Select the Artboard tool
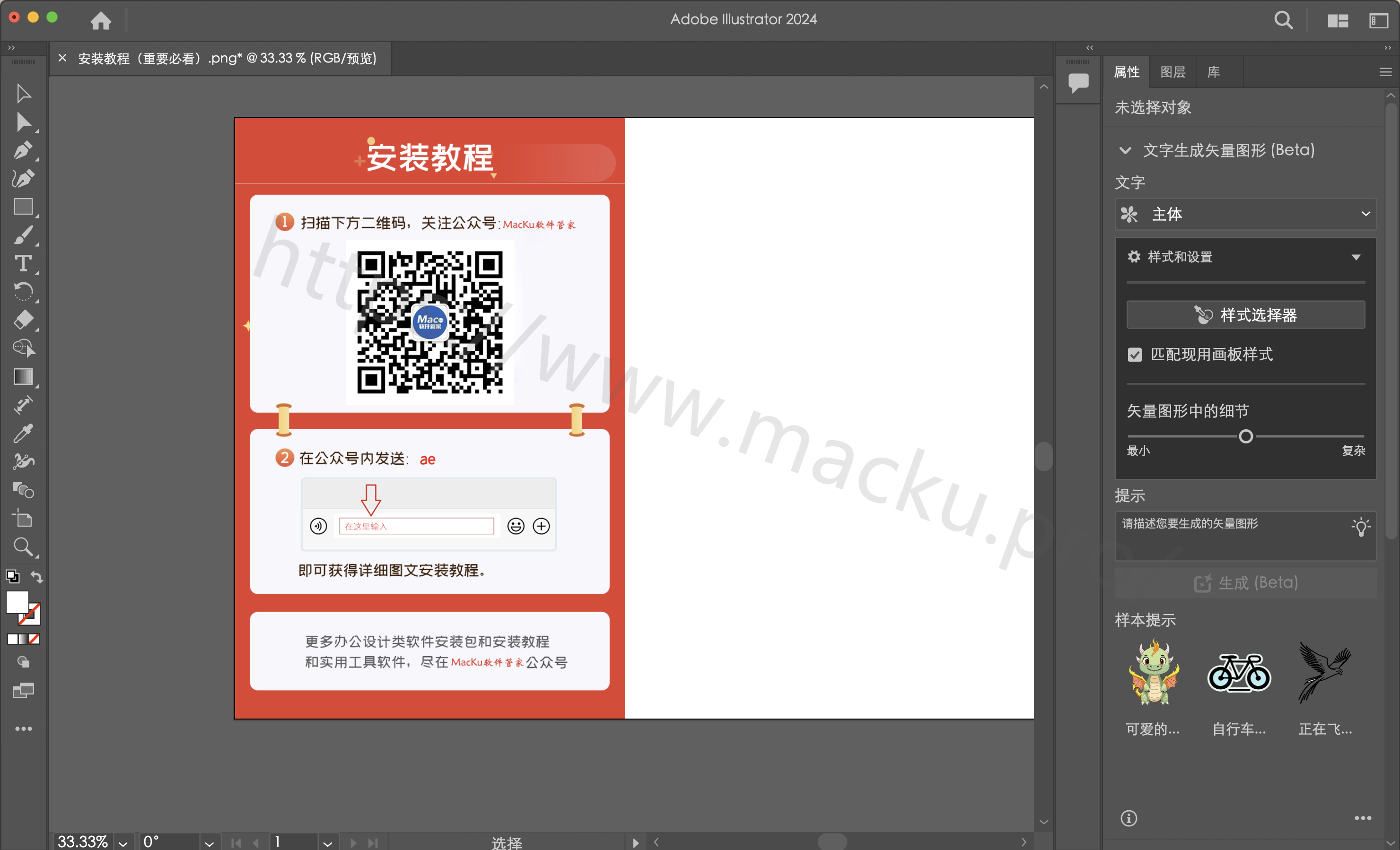Screen dimensions: 1400x850 [x=23, y=518]
